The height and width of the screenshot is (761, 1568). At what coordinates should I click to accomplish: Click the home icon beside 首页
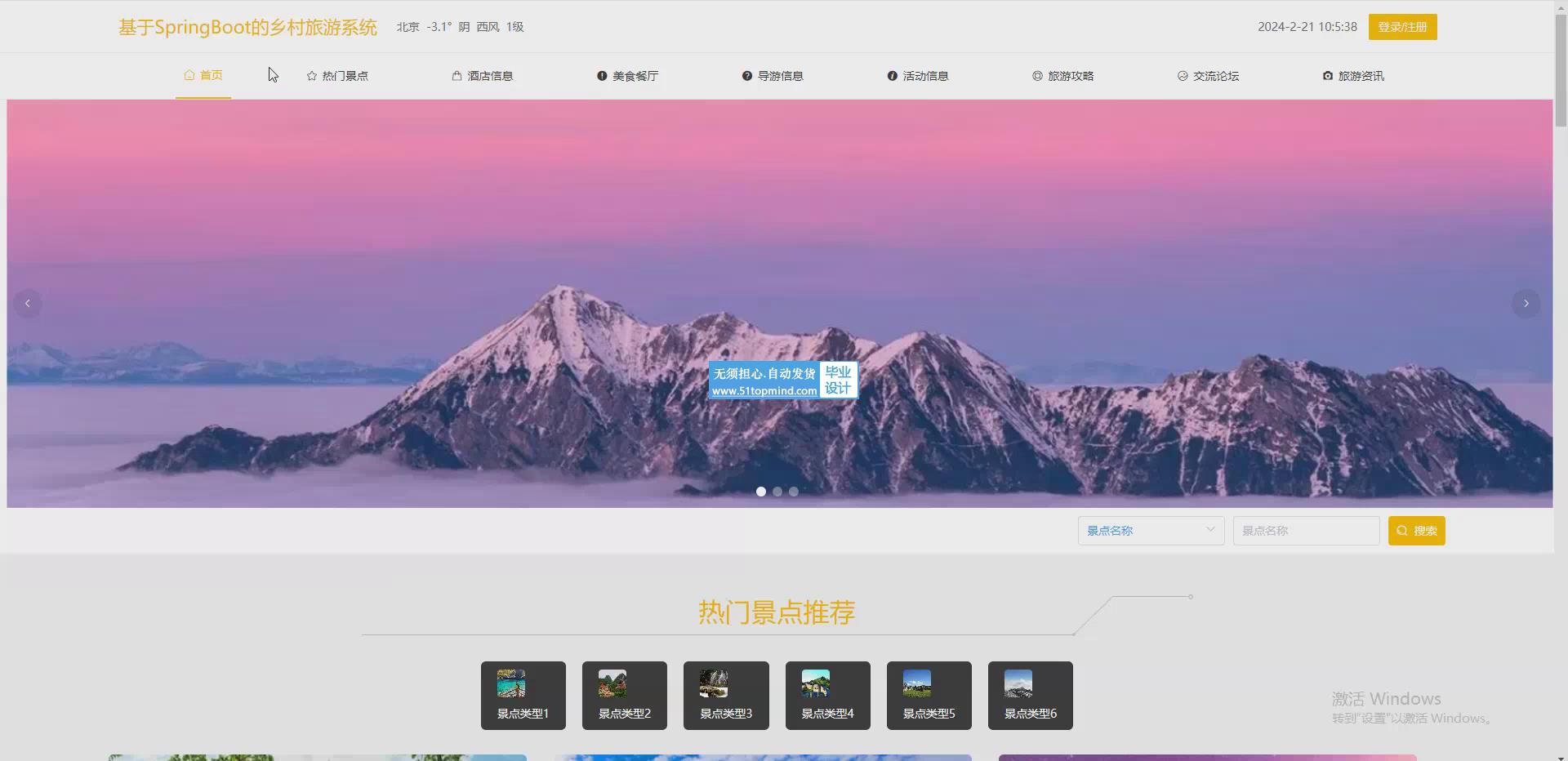tap(189, 75)
